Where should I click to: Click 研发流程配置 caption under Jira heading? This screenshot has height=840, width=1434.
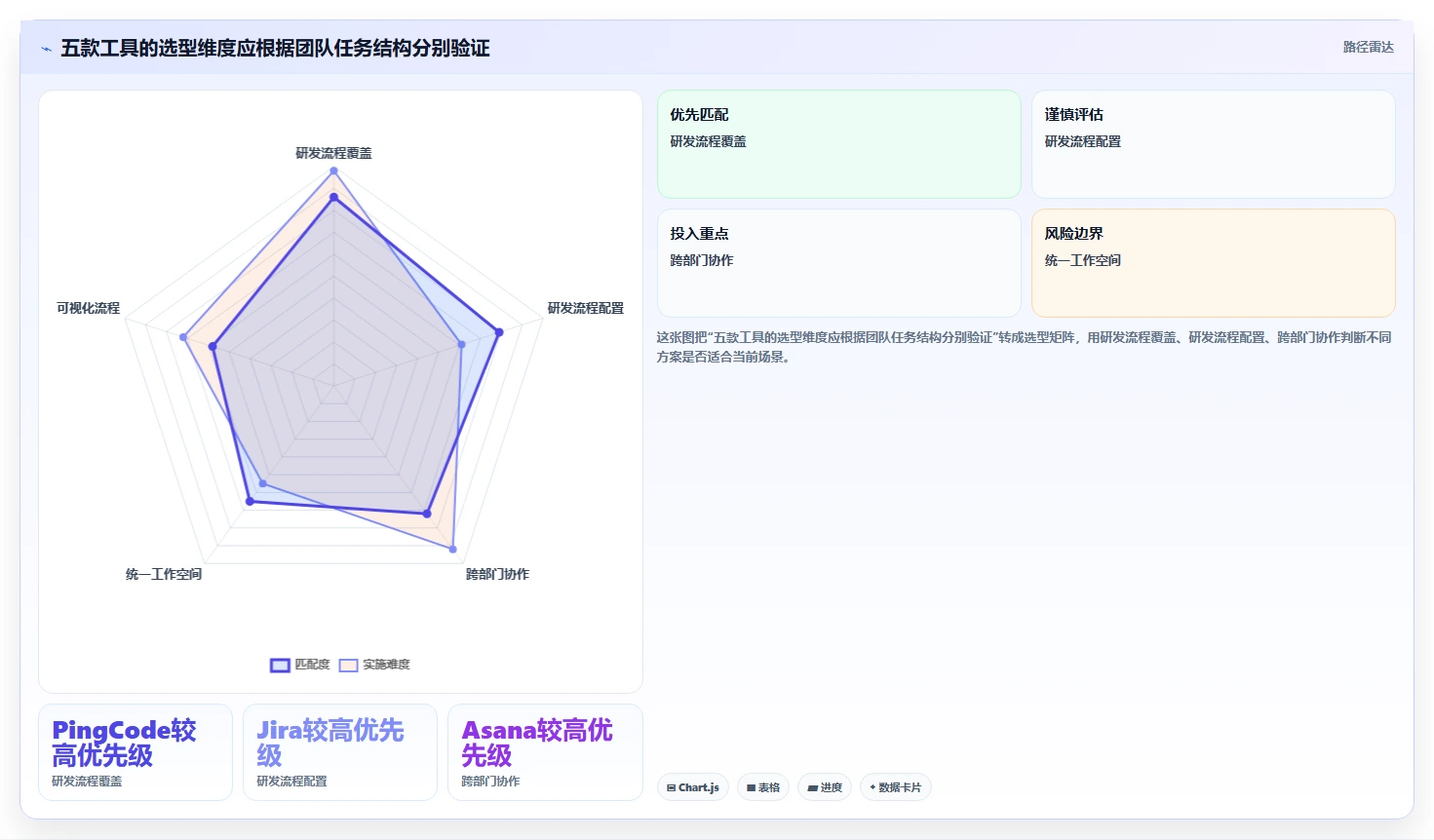coord(291,782)
